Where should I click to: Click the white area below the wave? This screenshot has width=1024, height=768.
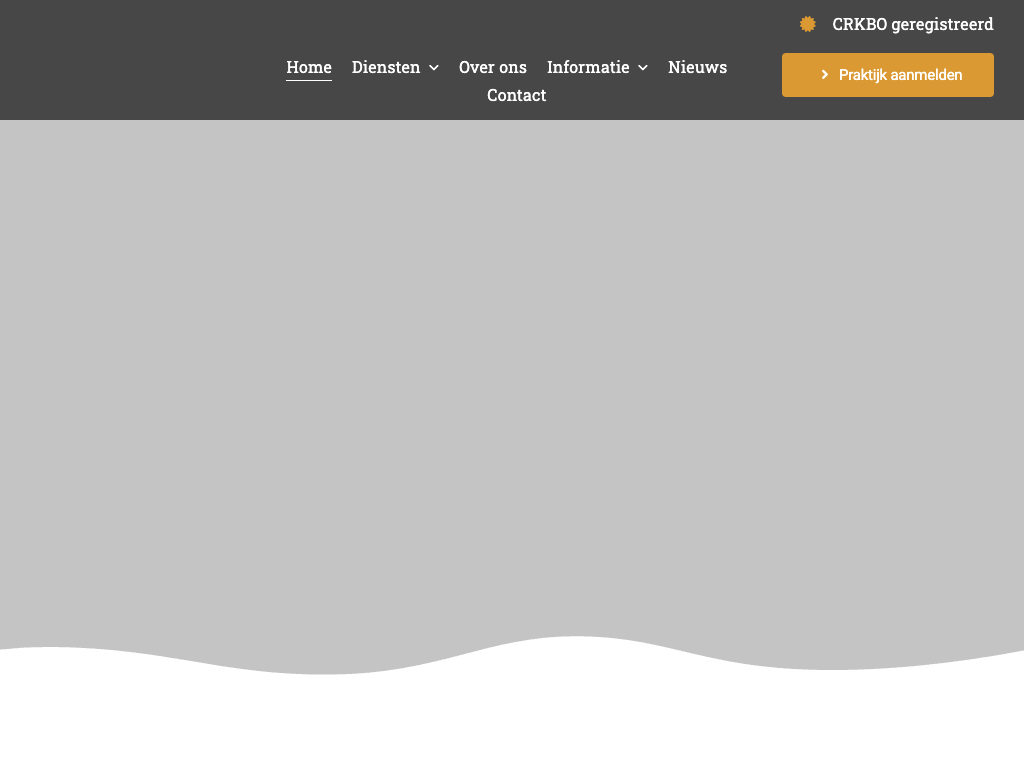coord(512,720)
